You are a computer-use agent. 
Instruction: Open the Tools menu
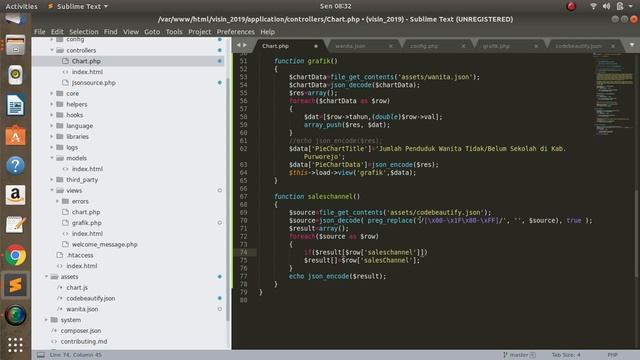click(174, 32)
